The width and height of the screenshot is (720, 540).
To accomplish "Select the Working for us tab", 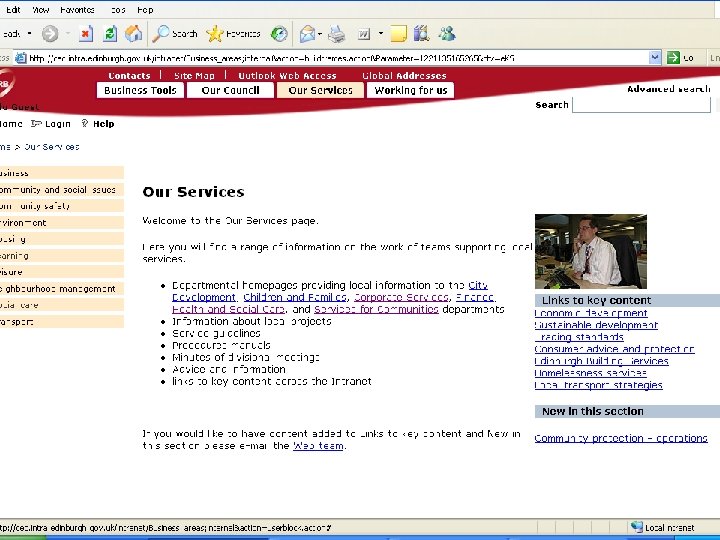I will 411,90.
